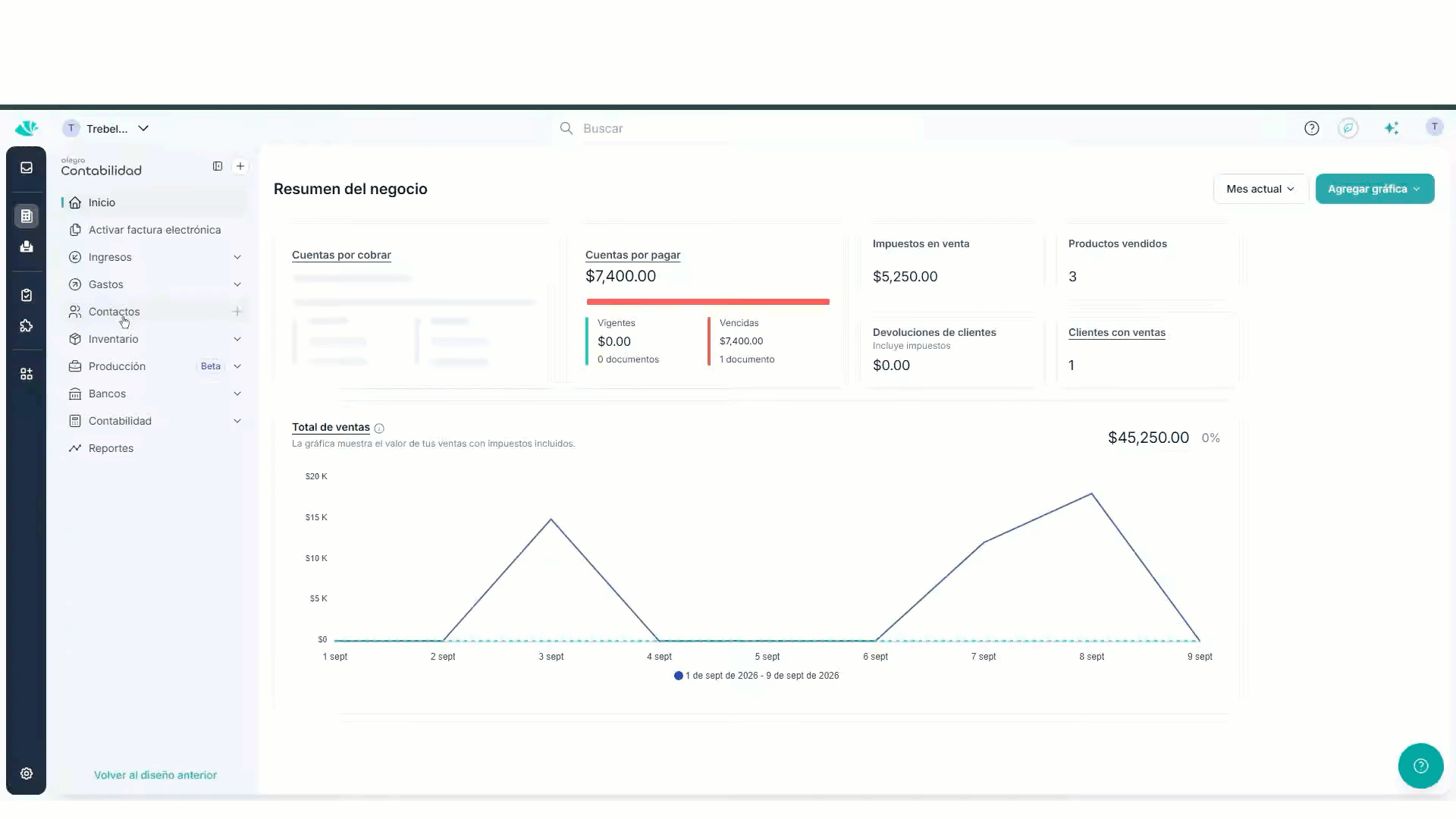Click Volver al diseño anterior link

pyautogui.click(x=155, y=775)
